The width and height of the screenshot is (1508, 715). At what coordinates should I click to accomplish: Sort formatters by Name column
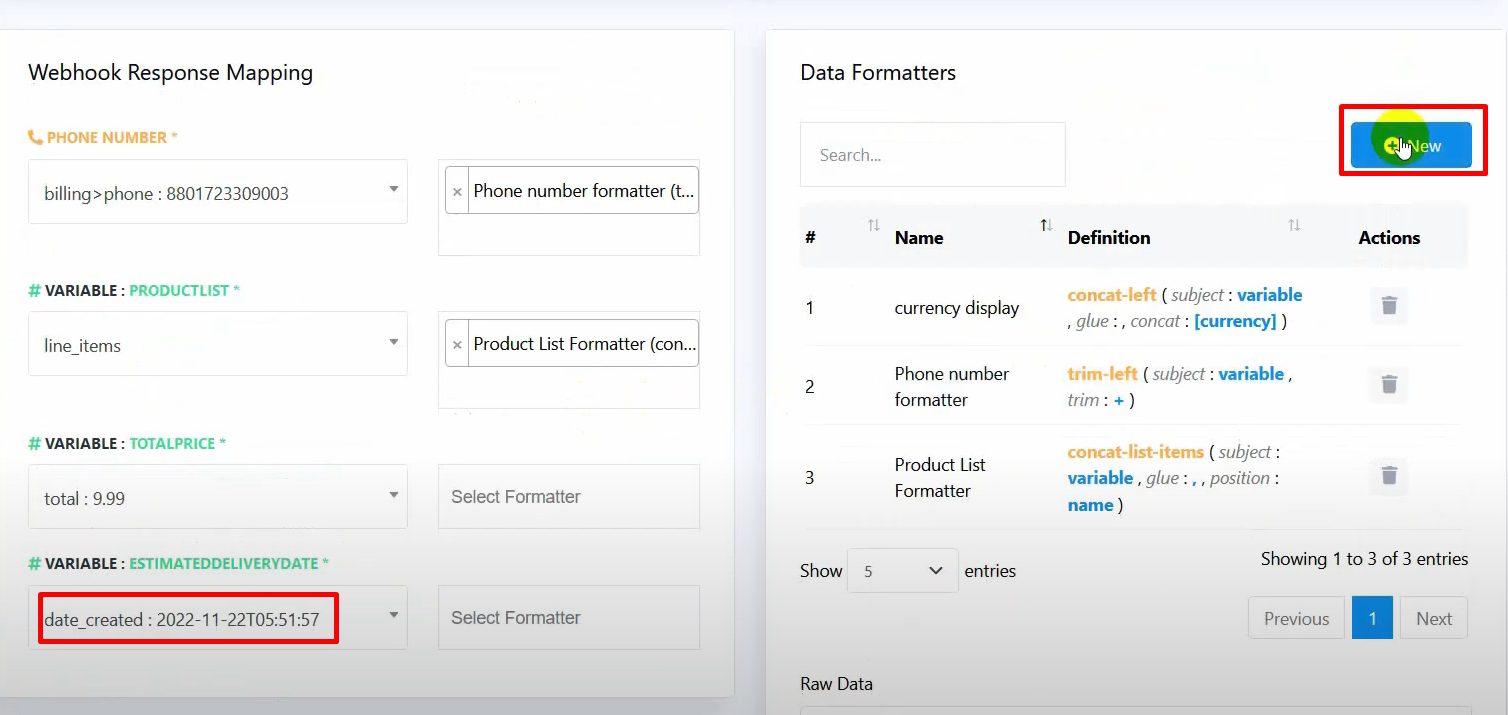point(1046,226)
